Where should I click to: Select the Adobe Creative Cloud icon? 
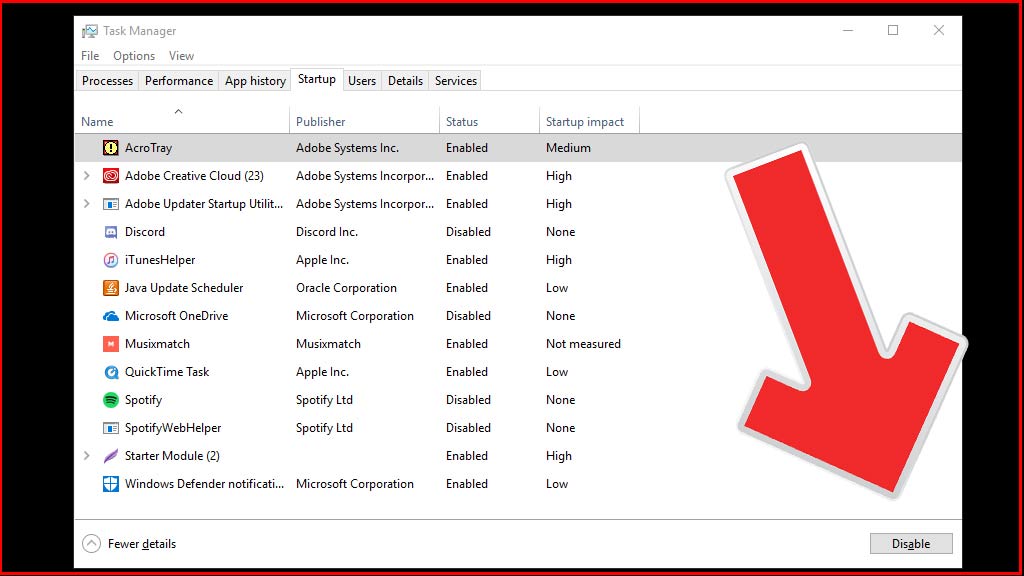pos(110,175)
